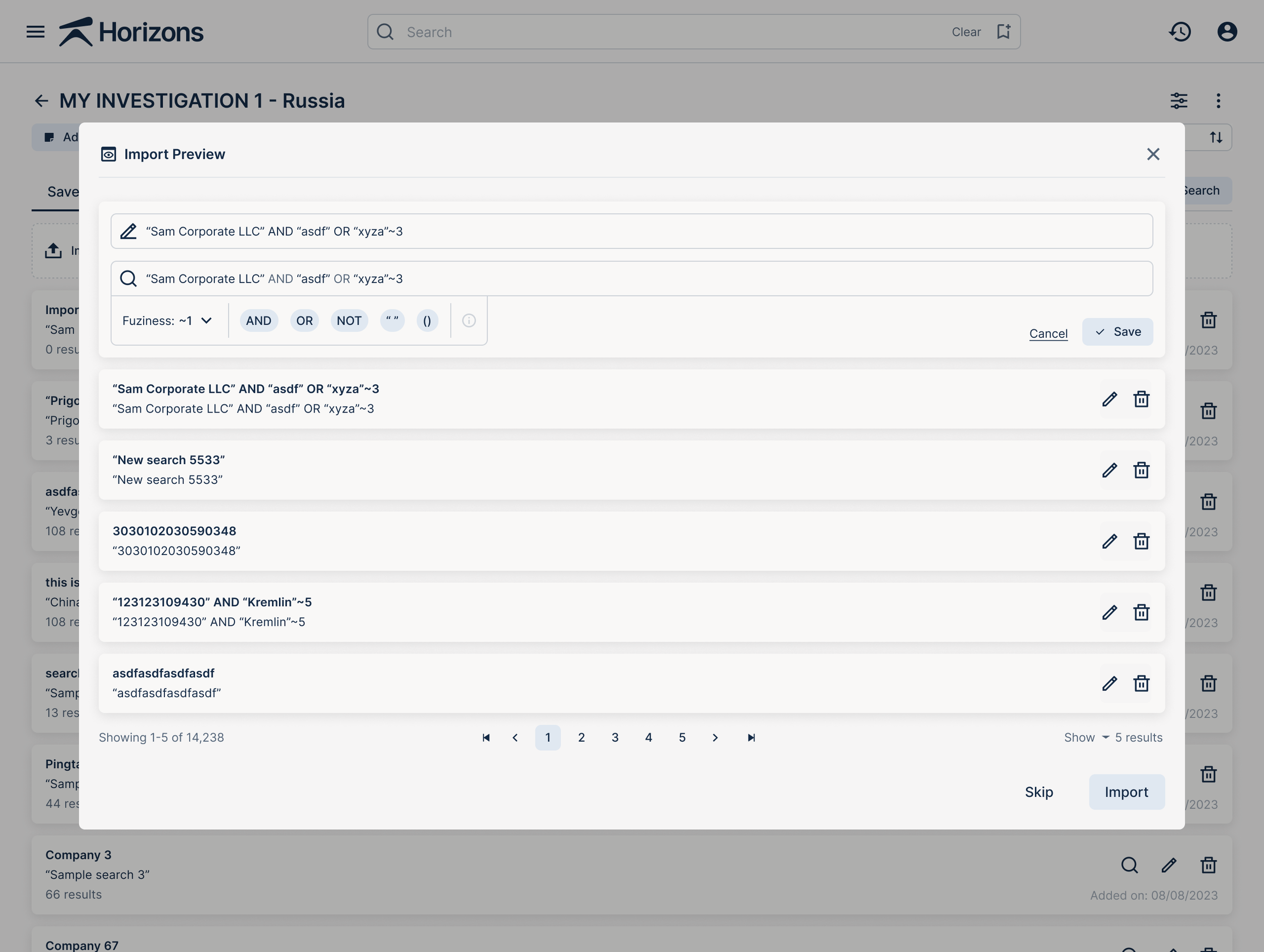Image resolution: width=1264 pixels, height=952 pixels.
Task: Delete the asdfasdfasdfasdf search entry
Action: (x=1141, y=684)
